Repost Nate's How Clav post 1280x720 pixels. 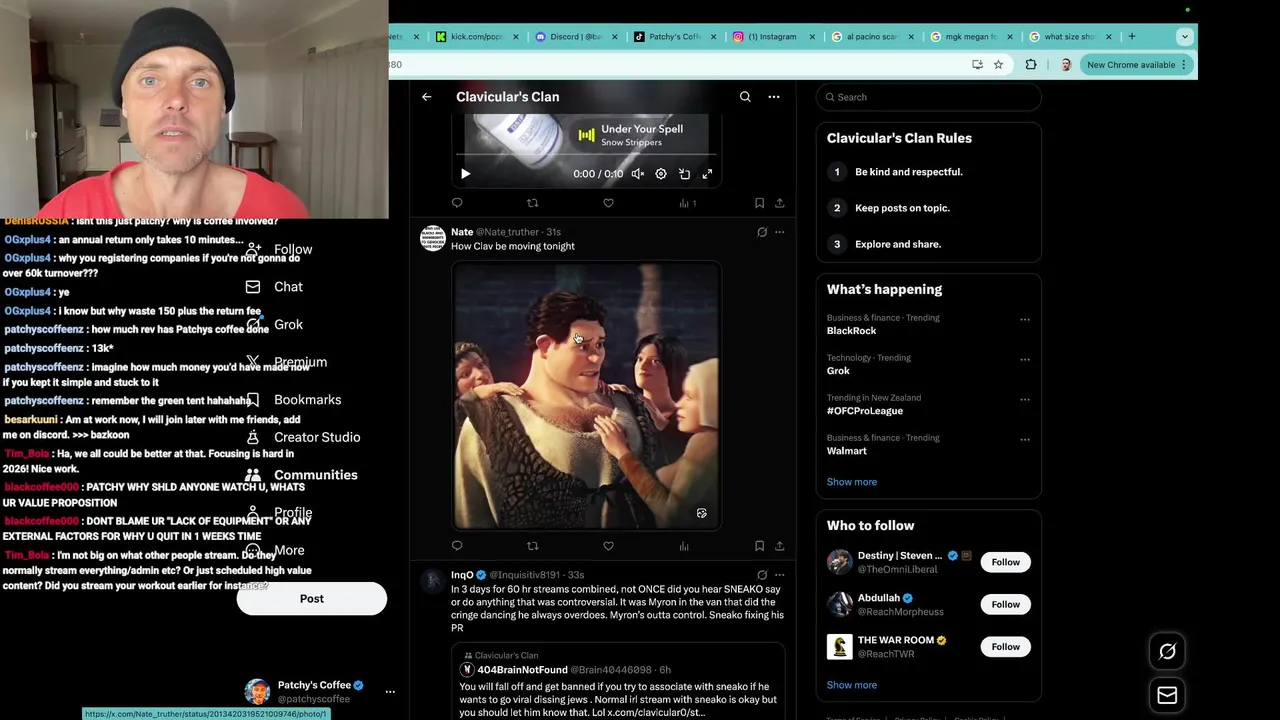tap(532, 546)
